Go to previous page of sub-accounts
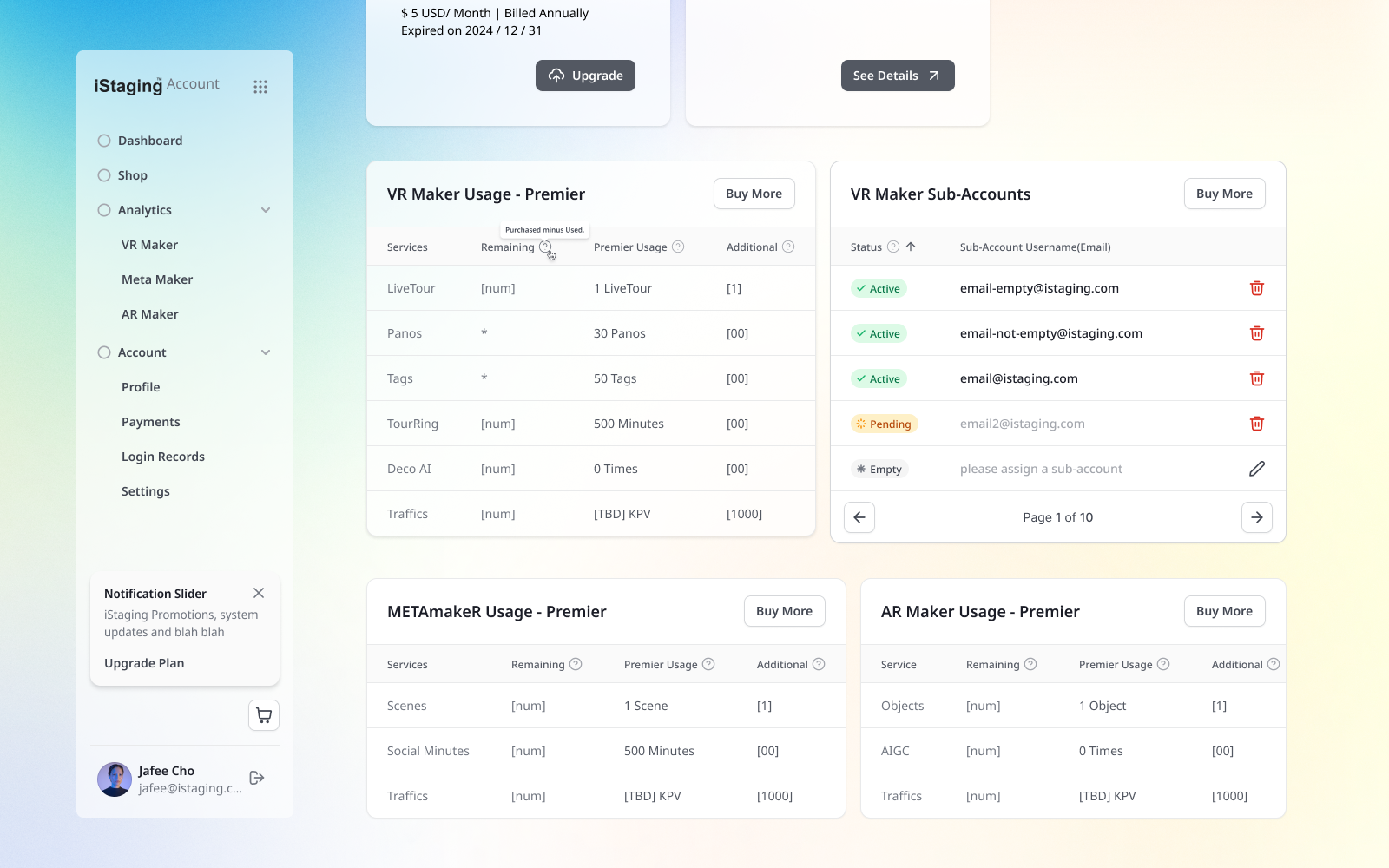Viewport: 1389px width, 868px height. click(x=859, y=517)
